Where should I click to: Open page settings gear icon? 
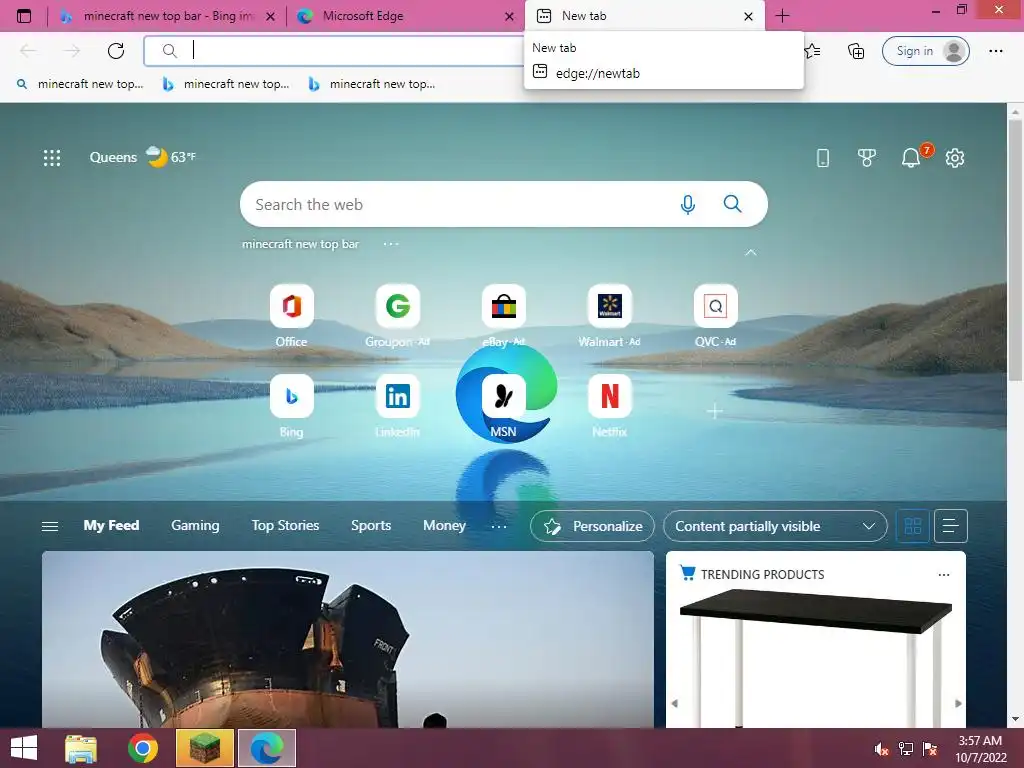click(x=955, y=157)
